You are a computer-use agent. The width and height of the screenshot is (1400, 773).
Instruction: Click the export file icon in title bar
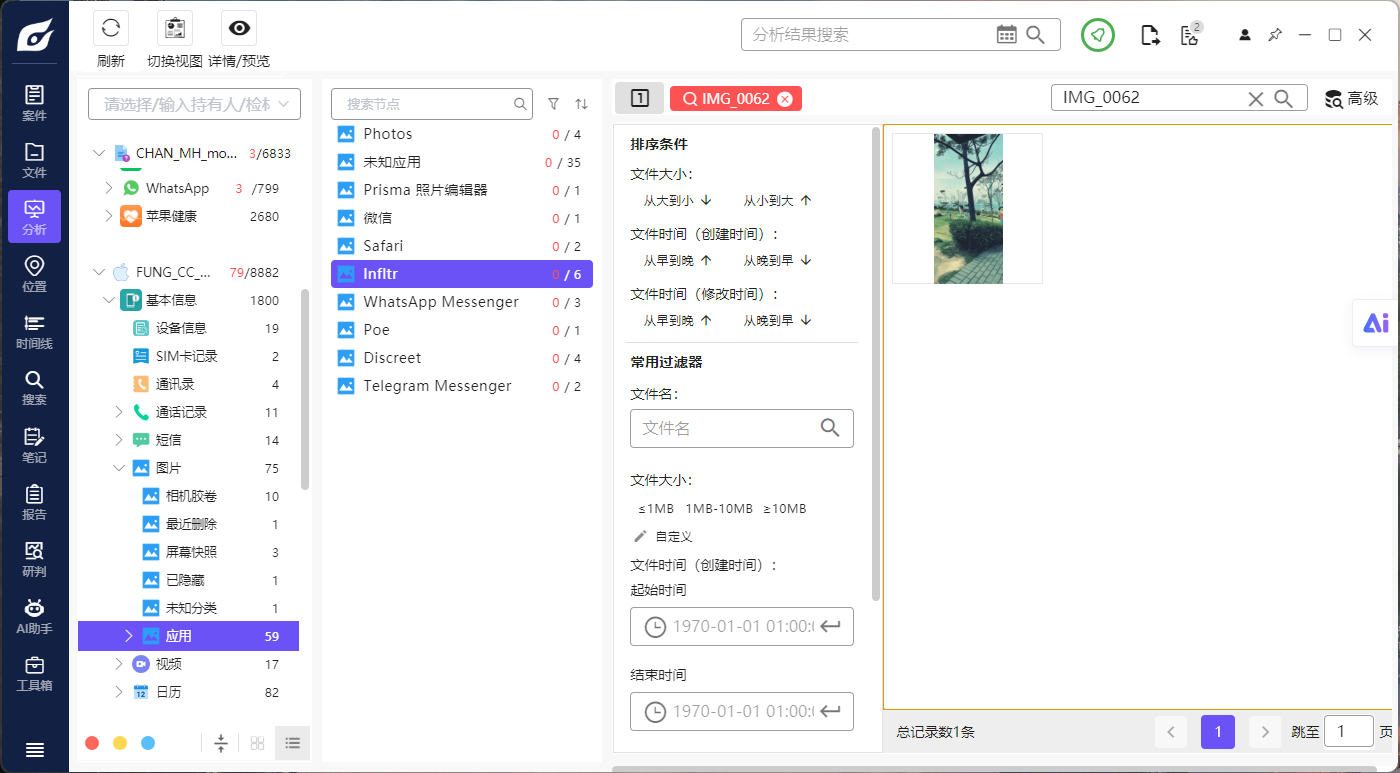(x=1151, y=35)
